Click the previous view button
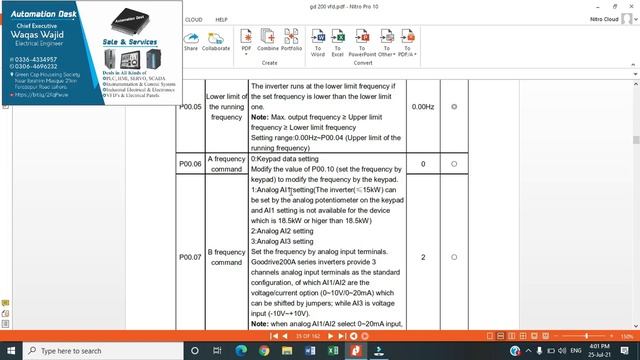Image resolution: width=640 pixels, height=360 pixels. [x=353, y=336]
